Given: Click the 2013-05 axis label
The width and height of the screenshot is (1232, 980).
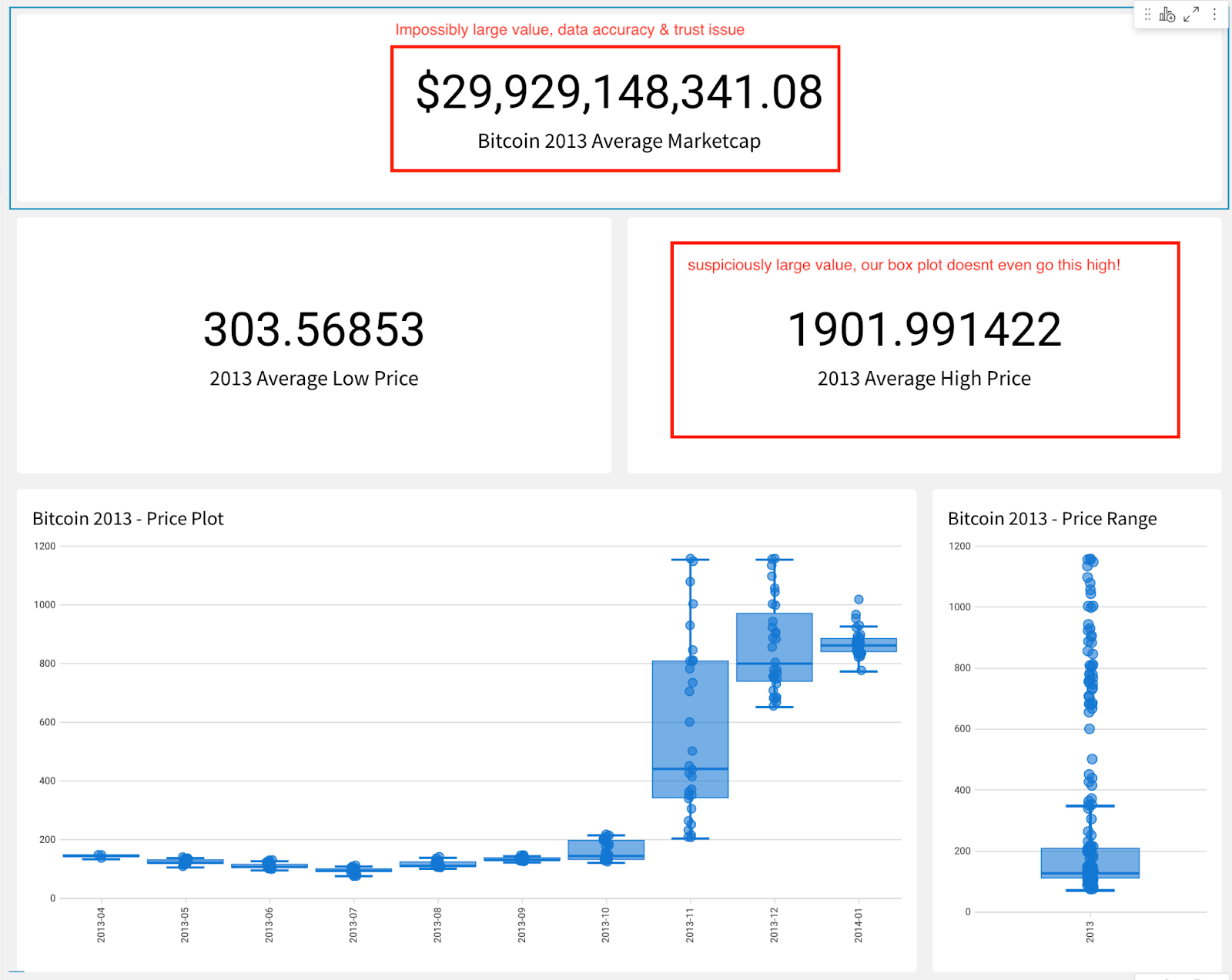Looking at the screenshot, I should pyautogui.click(x=185, y=925).
